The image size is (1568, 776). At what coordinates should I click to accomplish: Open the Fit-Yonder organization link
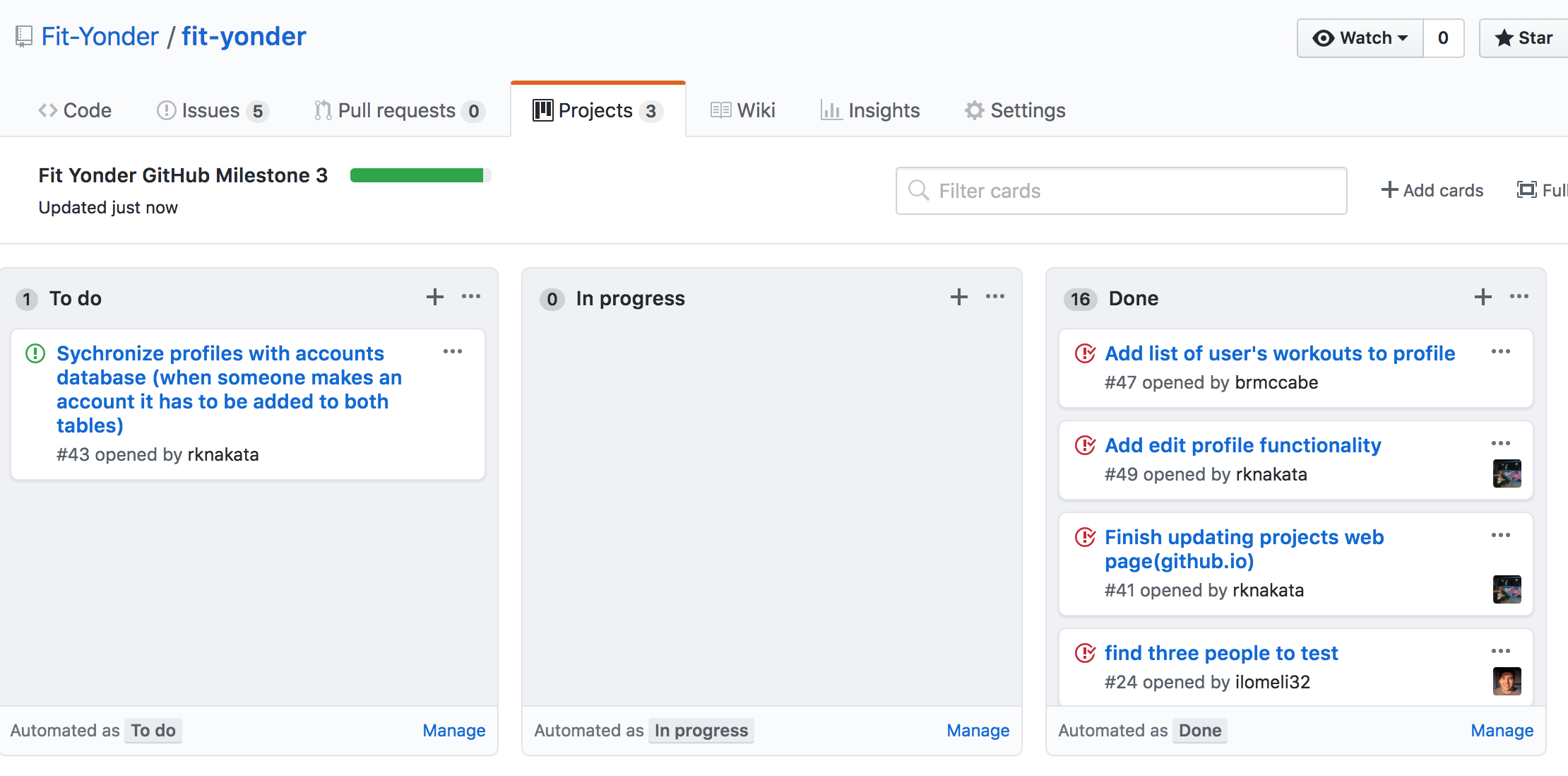100,36
